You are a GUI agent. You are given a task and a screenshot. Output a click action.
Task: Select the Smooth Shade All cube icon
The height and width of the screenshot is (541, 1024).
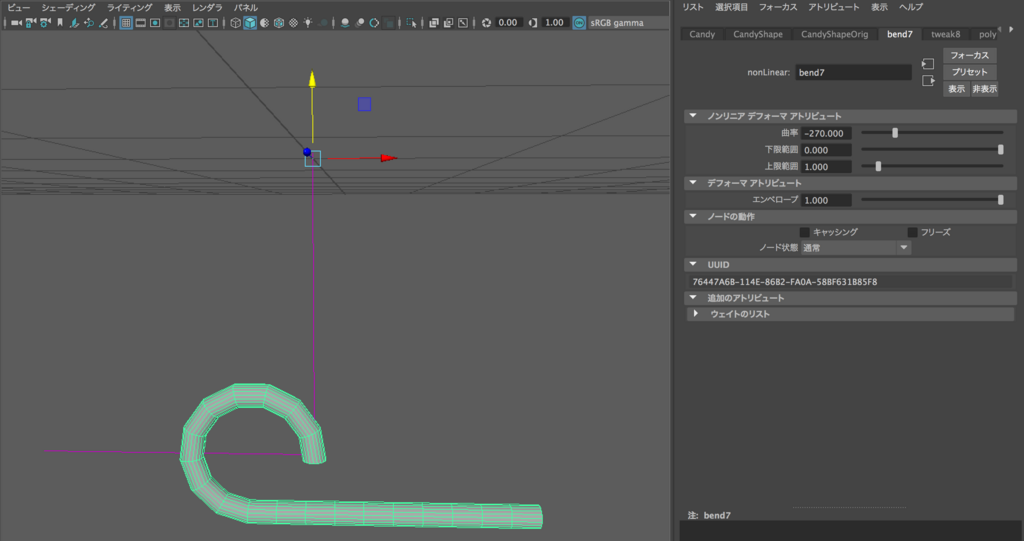(x=250, y=23)
